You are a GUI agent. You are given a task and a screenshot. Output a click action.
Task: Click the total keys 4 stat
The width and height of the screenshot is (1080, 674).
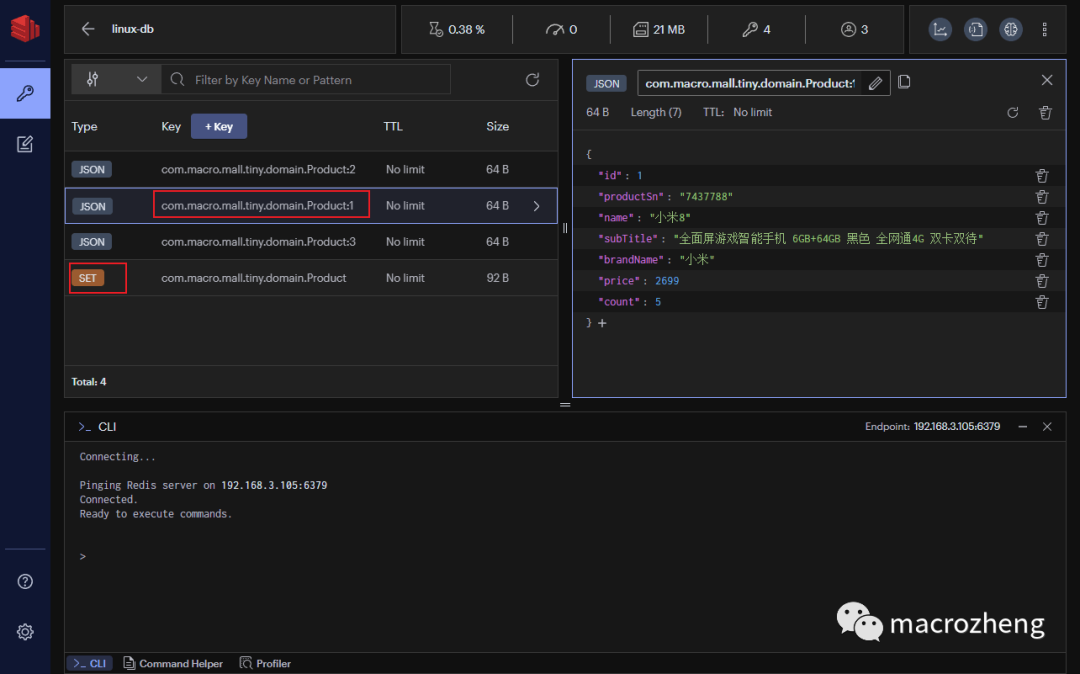[756, 30]
